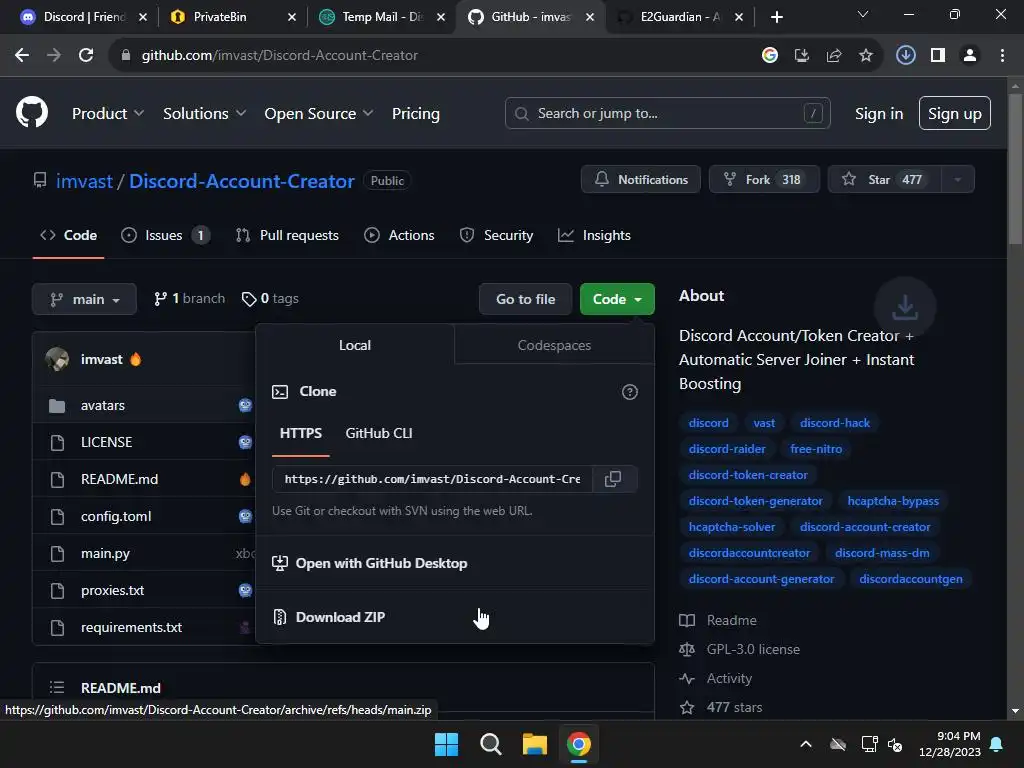1024x768 pixels.
Task: Go to the Actions tab
Action: coord(399,236)
